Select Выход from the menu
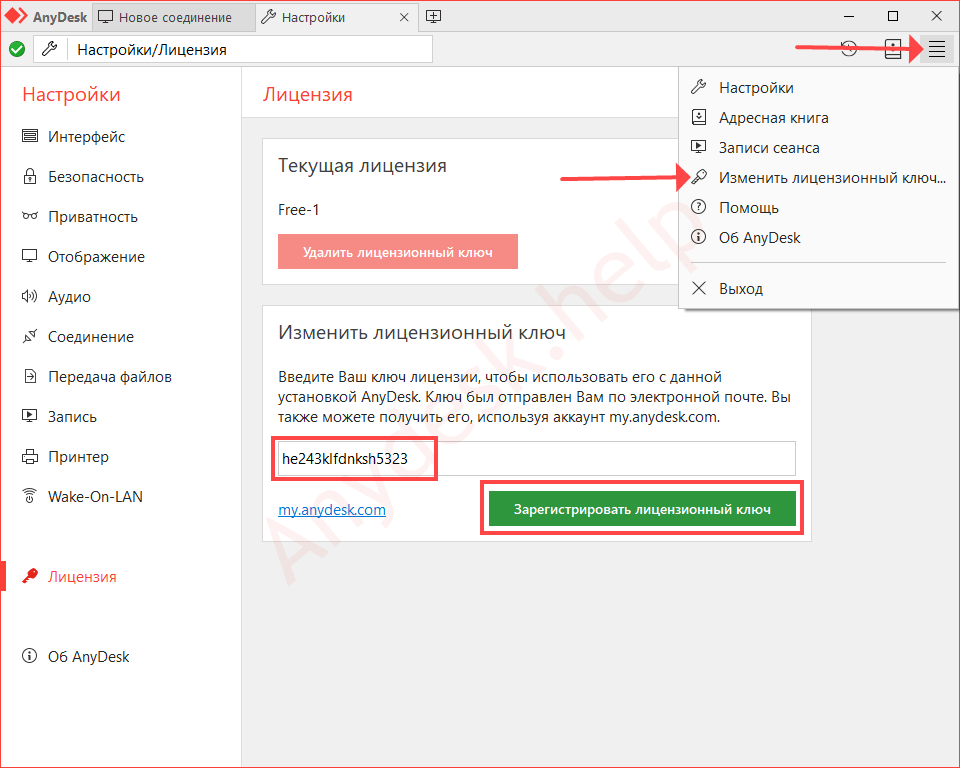The height and width of the screenshot is (768, 960). [x=817, y=288]
